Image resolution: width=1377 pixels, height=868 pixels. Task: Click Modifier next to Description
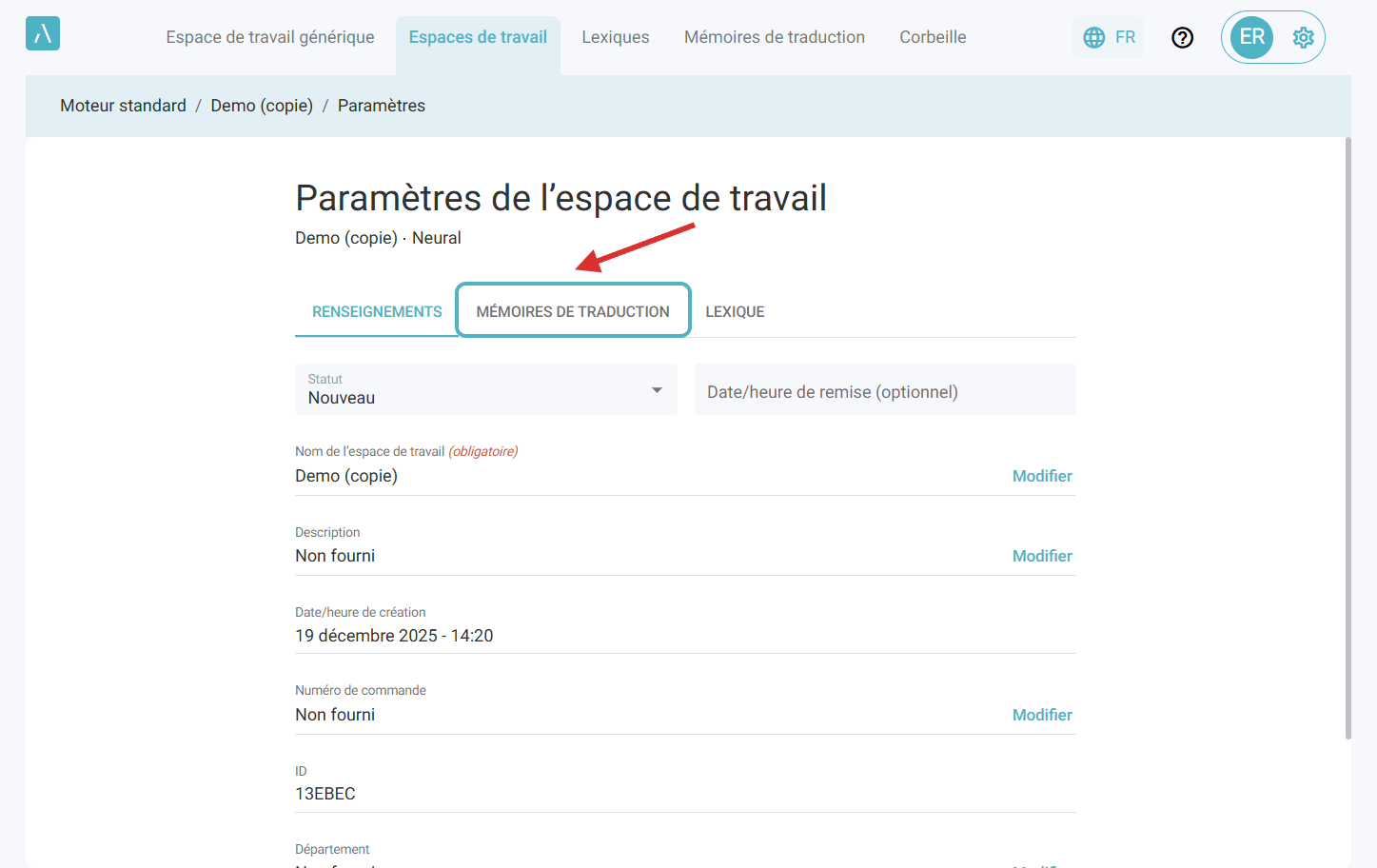coord(1042,556)
